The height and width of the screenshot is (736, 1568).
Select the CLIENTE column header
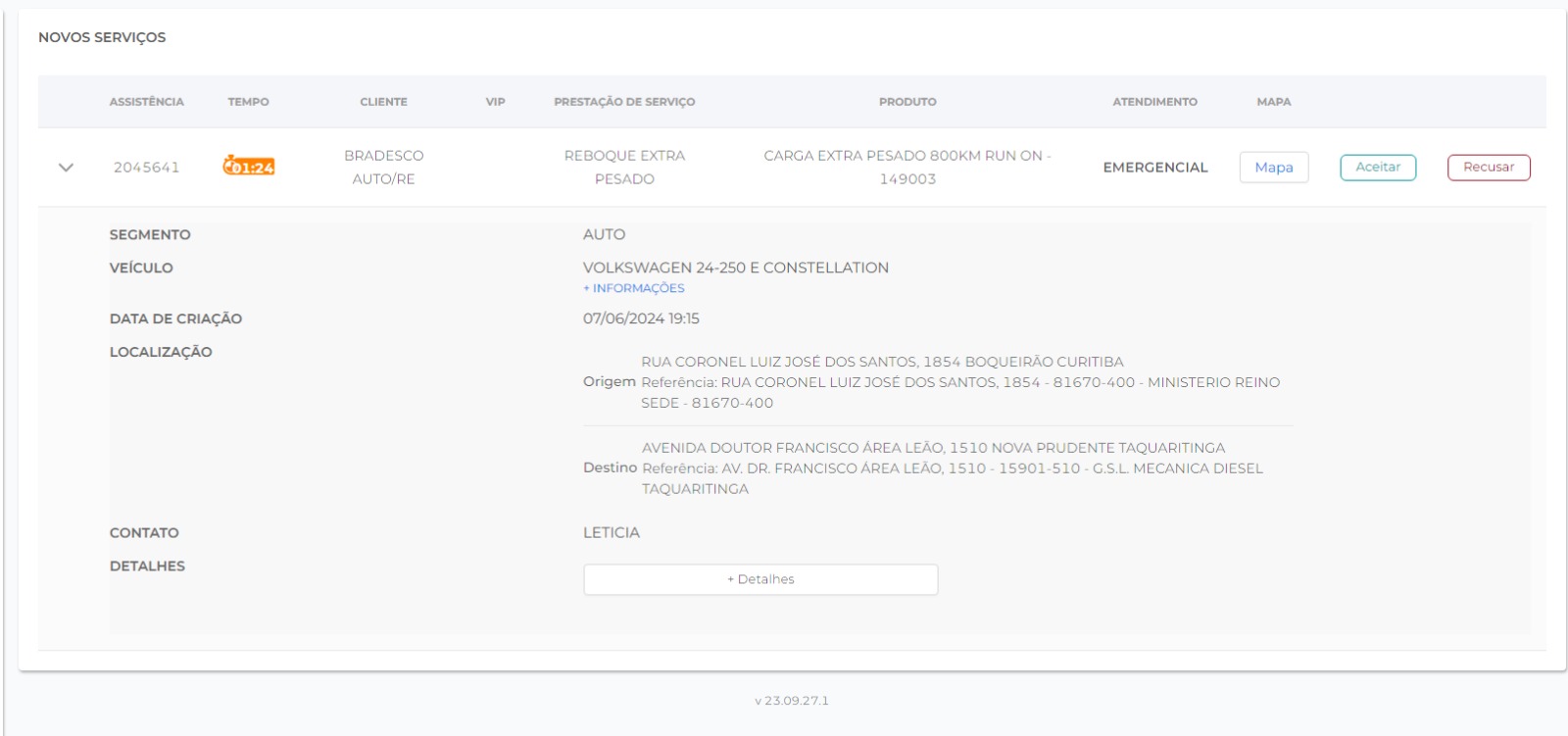coord(383,102)
